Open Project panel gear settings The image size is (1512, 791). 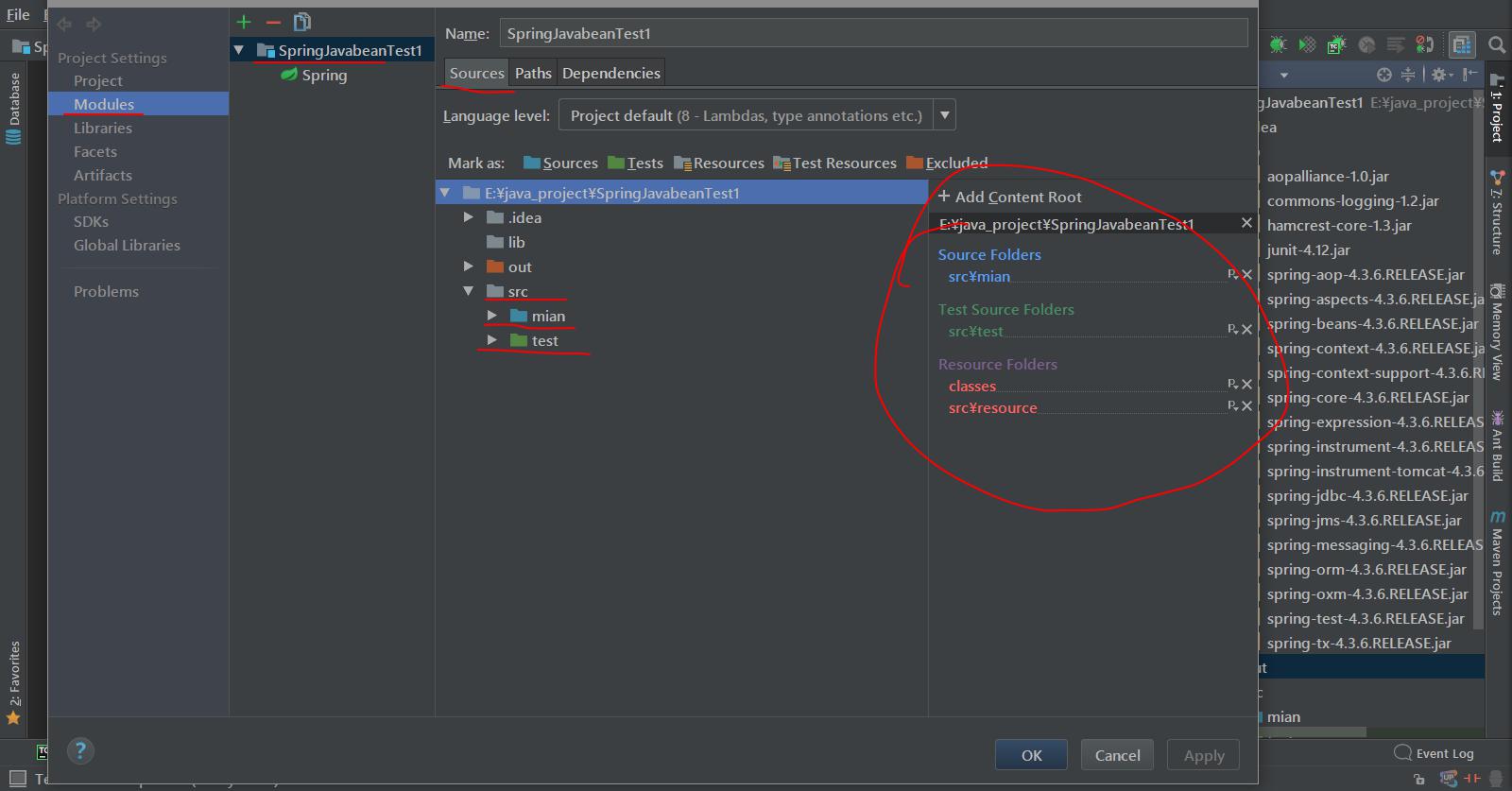1440,75
